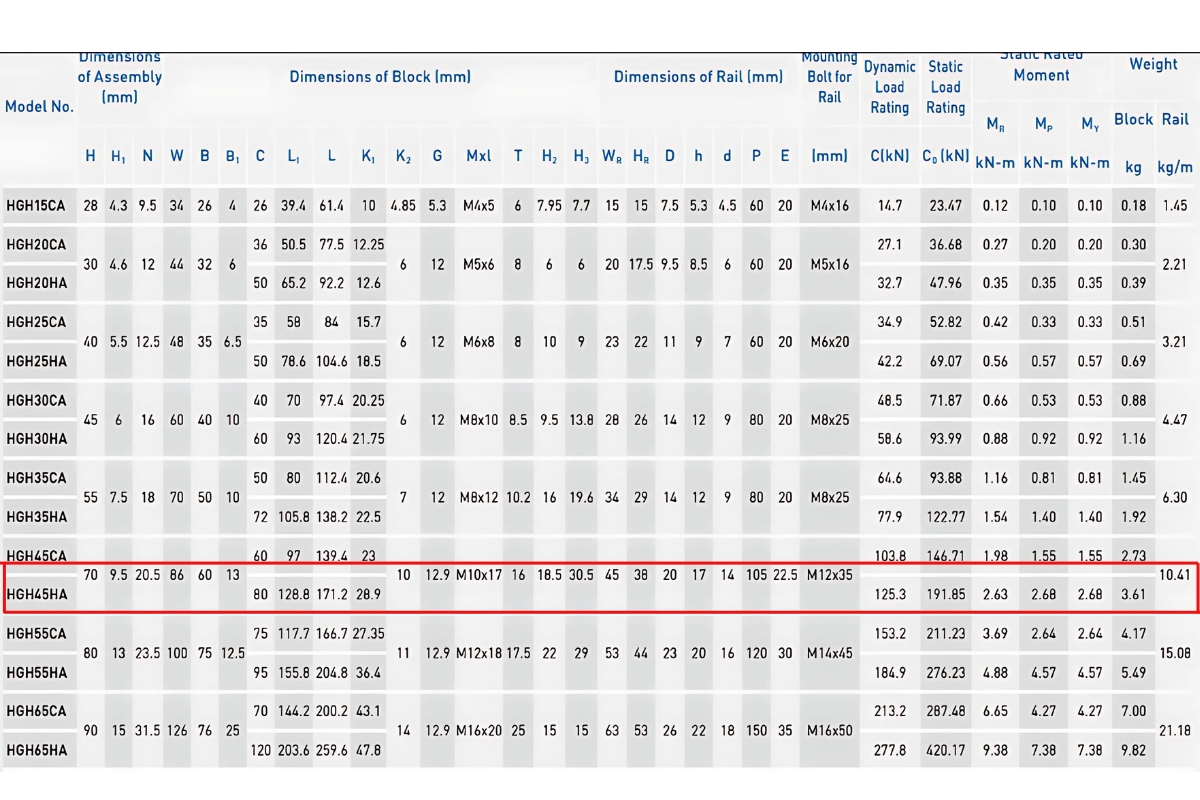Click the Model No. column header
1200x800 pixels.
pyautogui.click(x=40, y=107)
